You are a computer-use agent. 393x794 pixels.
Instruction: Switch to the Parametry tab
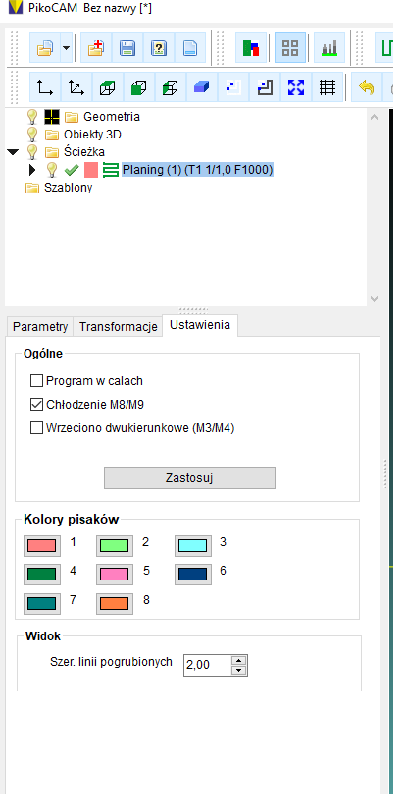pos(40,327)
